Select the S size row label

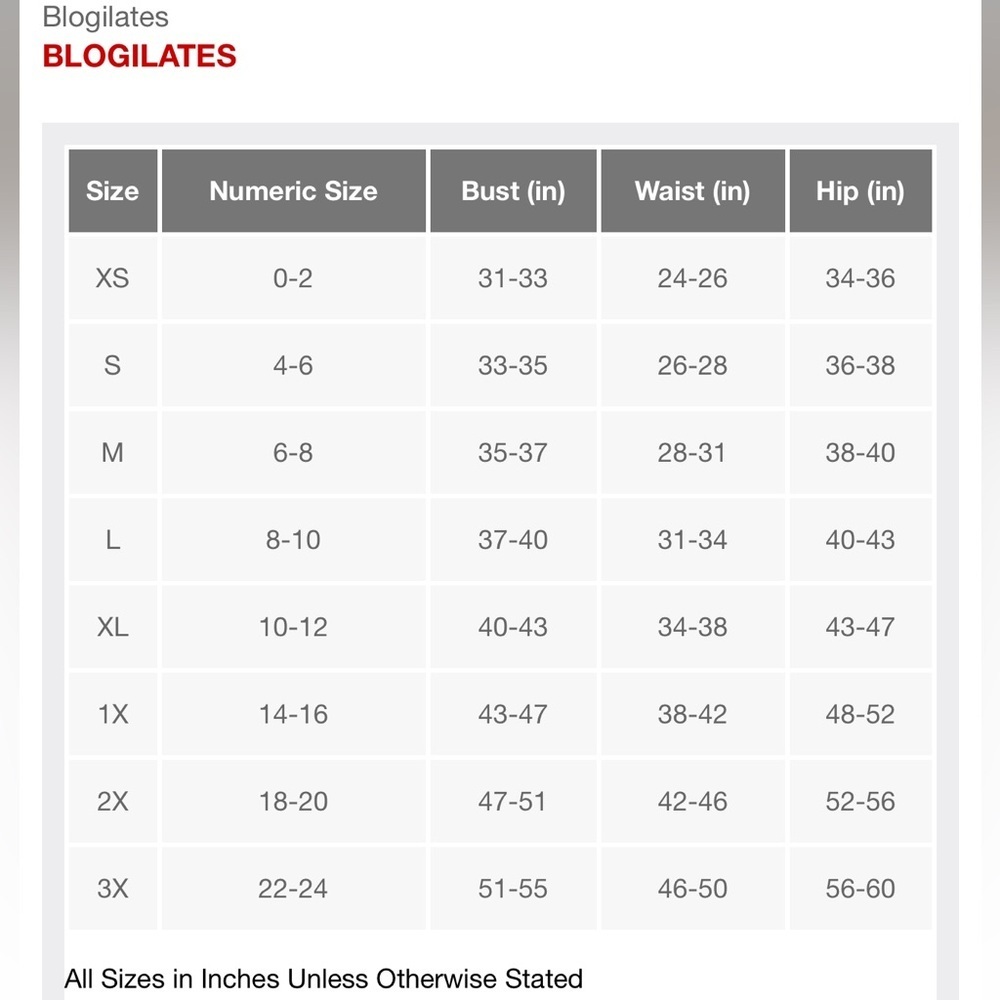[113, 365]
